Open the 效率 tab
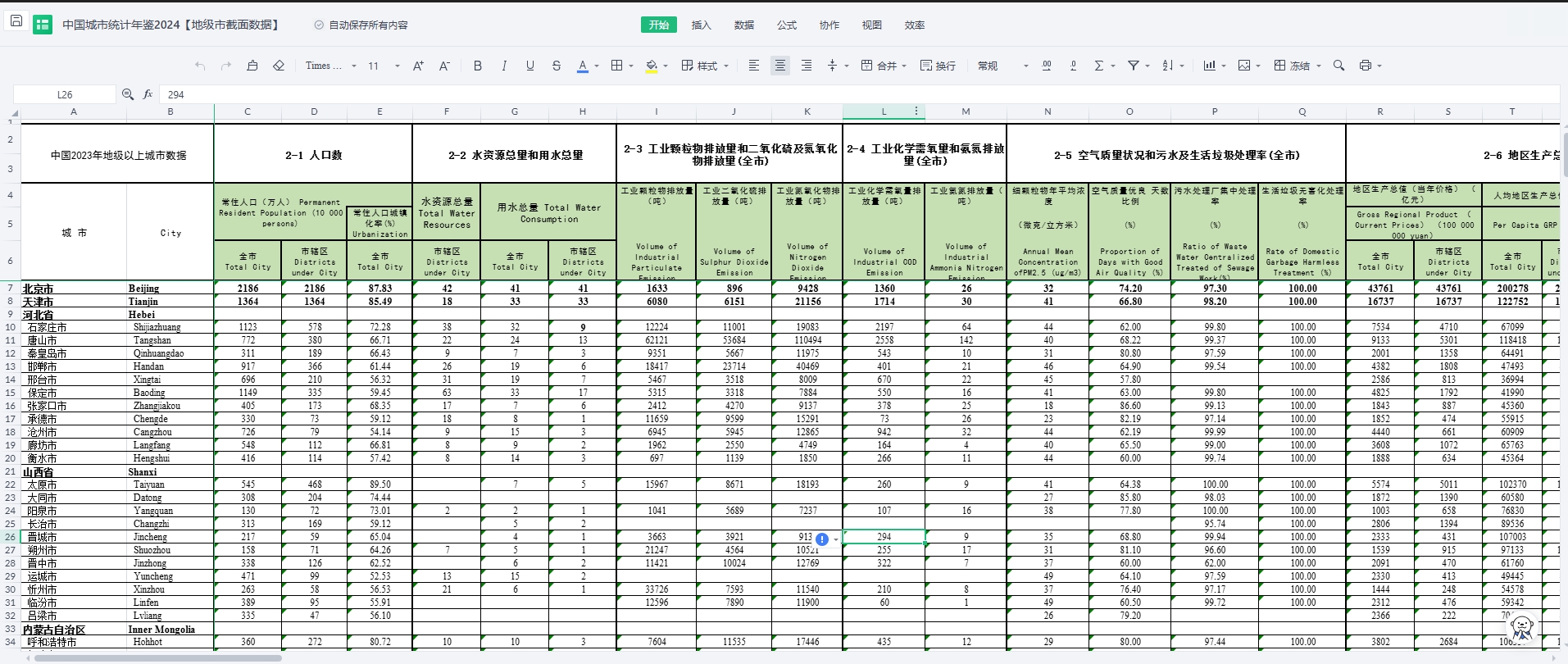Viewport: 1568px width, 664px height. tap(915, 25)
